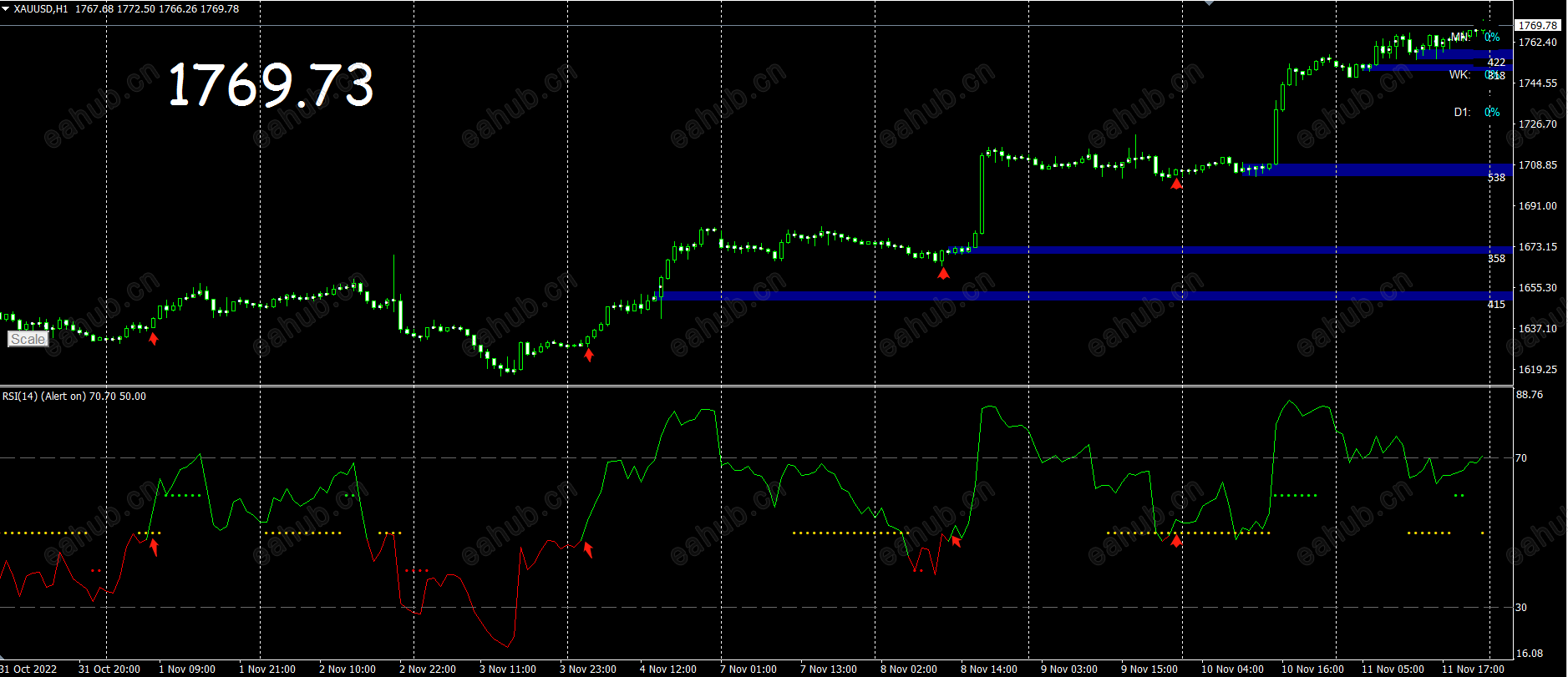Select the blue zone labeled 358
The height and width of the screenshot is (677, 1568).
(x=1241, y=250)
